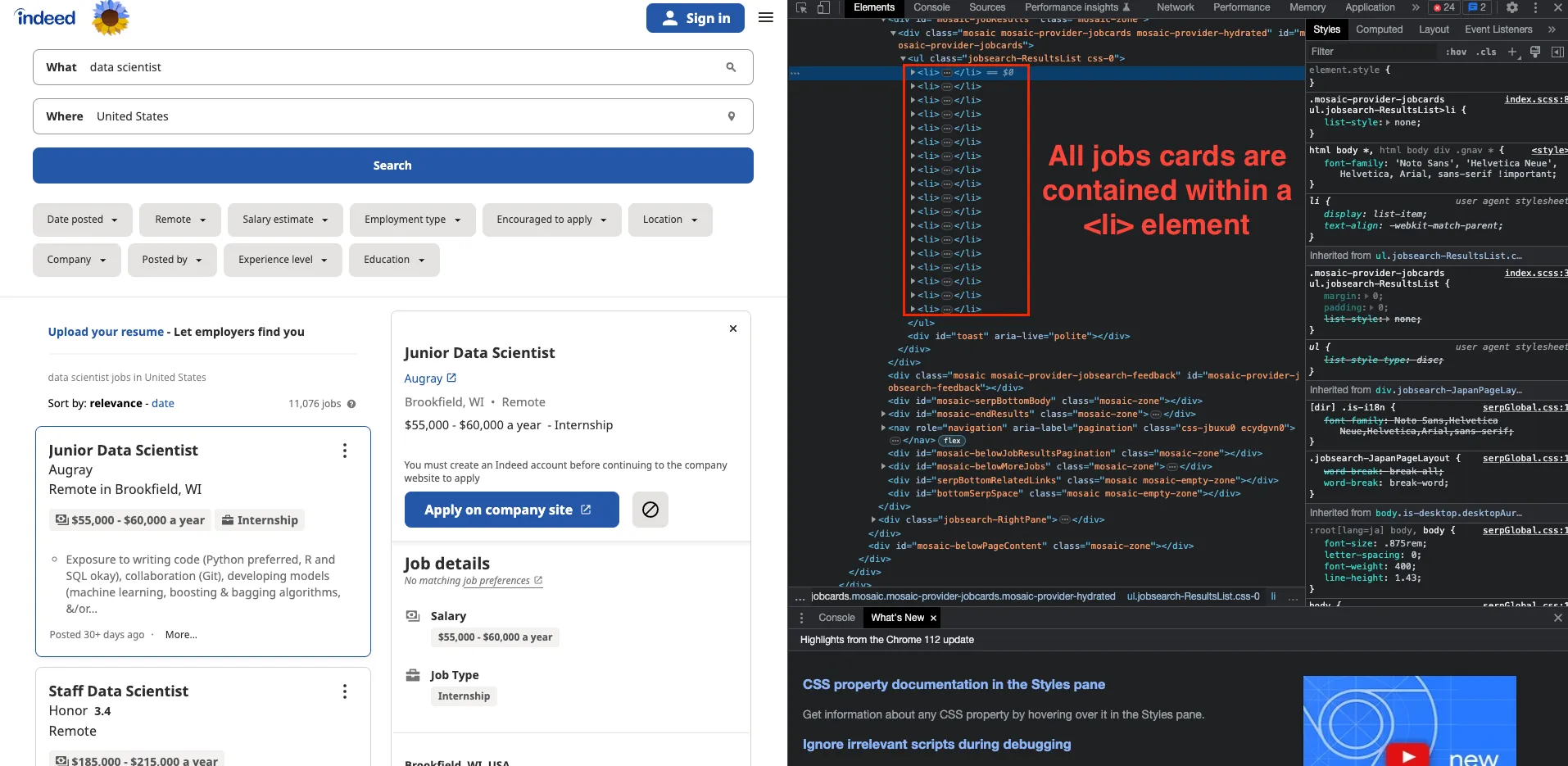Click the YouTube play thumbnail in What's New
Screen dimensions: 1568x766
1409,721
